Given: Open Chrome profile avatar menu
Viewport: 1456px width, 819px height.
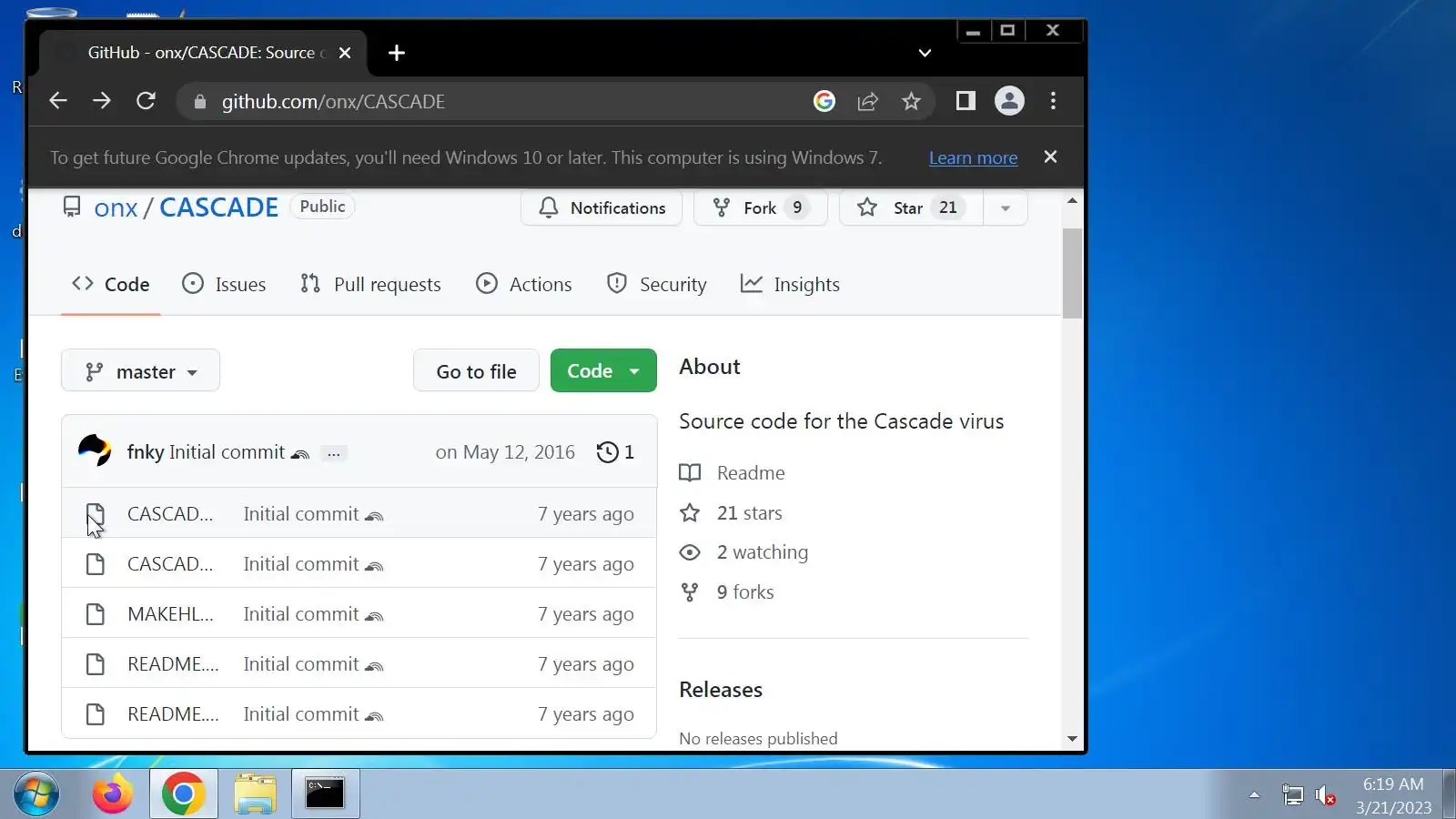Looking at the screenshot, I should pos(1009,101).
